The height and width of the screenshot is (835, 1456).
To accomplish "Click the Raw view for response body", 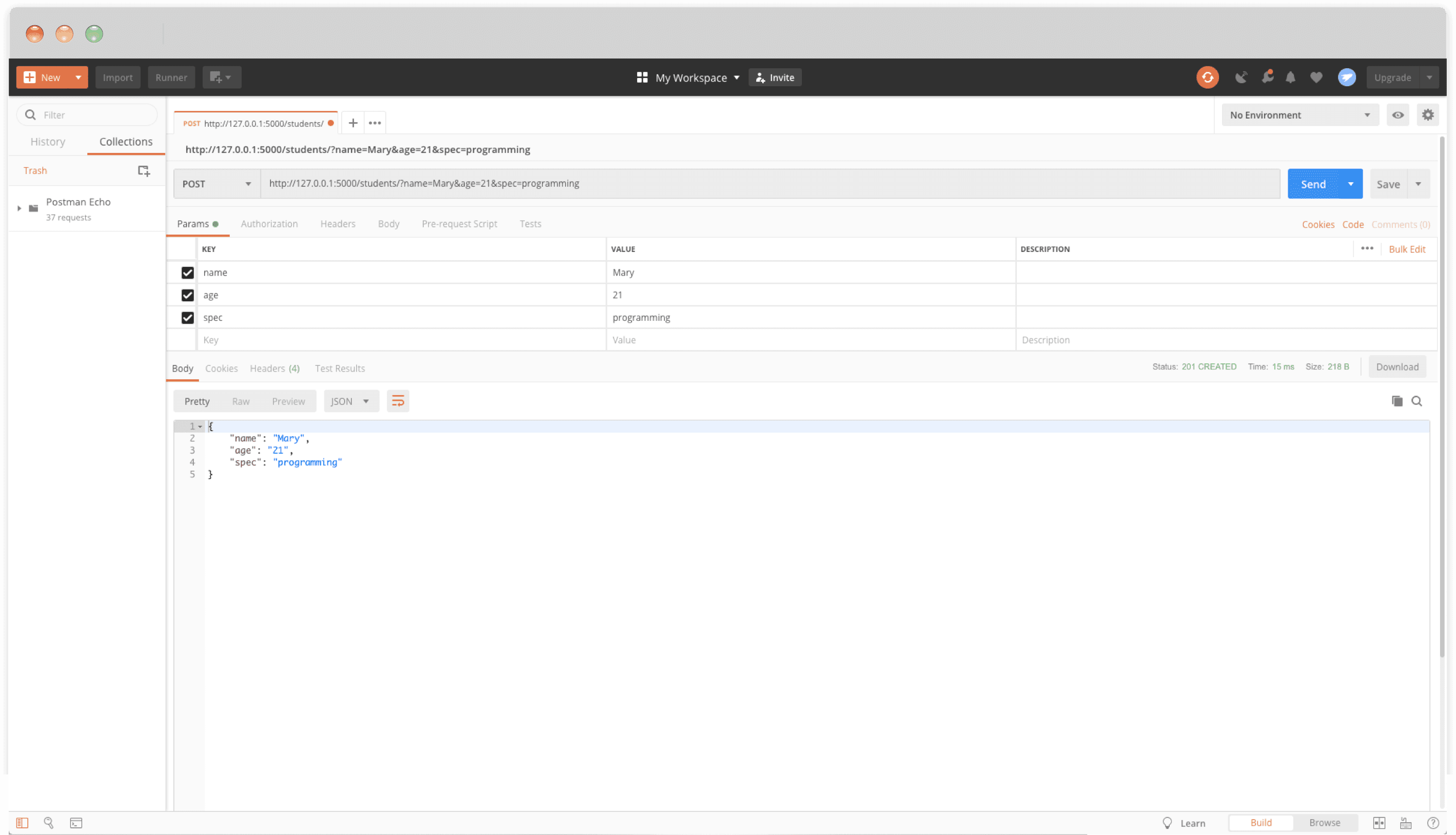I will 240,400.
